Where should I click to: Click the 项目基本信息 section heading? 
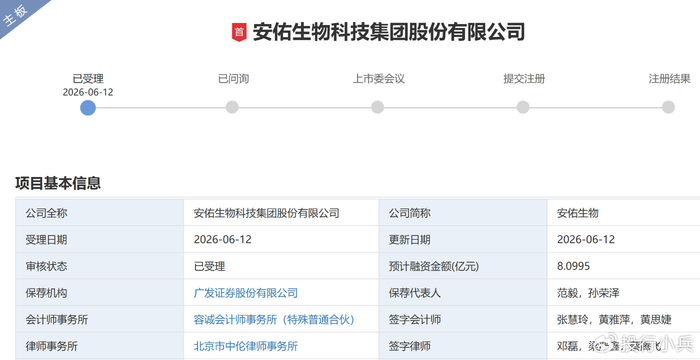coord(58,183)
